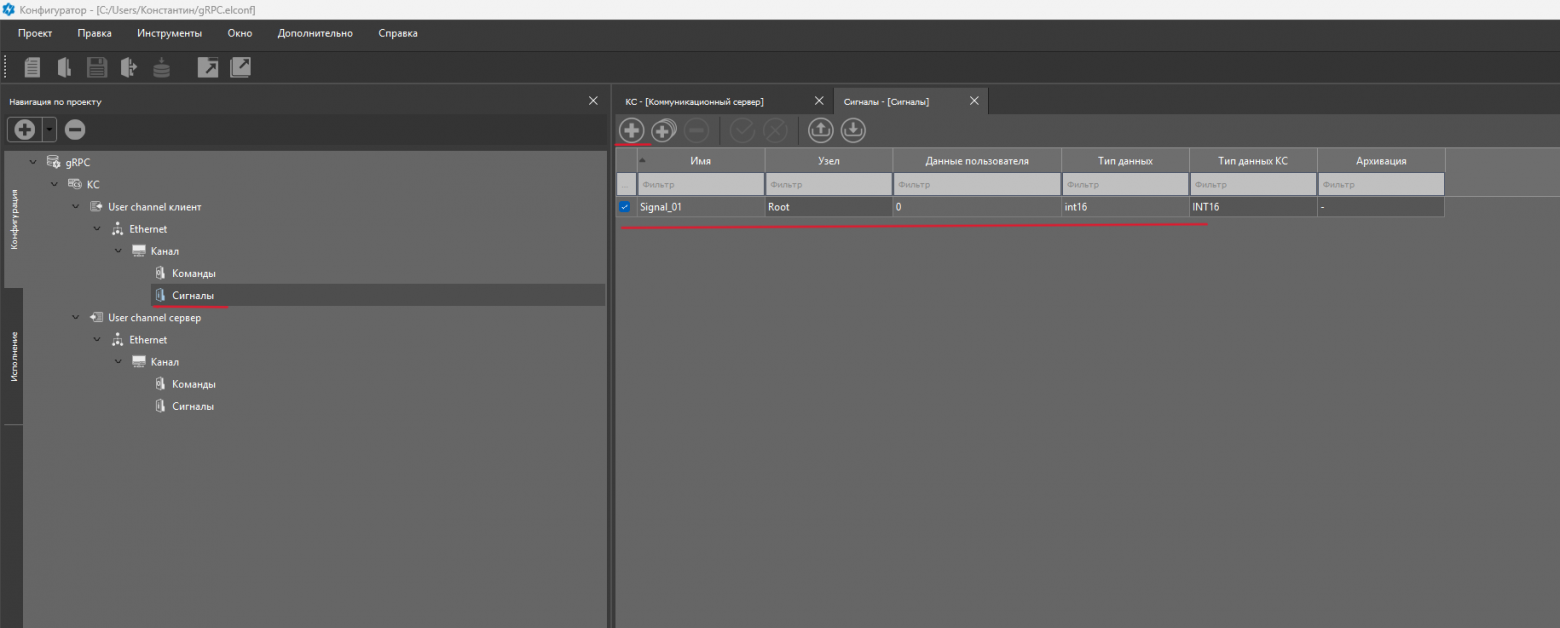1560x628 pixels.
Task: Click the door-with-arrow icon in main toolbar
Action: [128, 67]
